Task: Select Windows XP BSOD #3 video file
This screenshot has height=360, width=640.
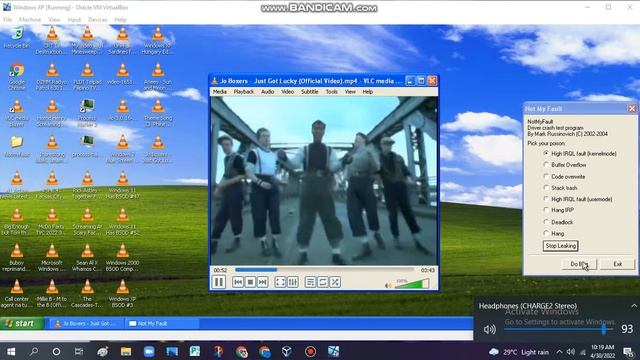Action: [x=122, y=294]
